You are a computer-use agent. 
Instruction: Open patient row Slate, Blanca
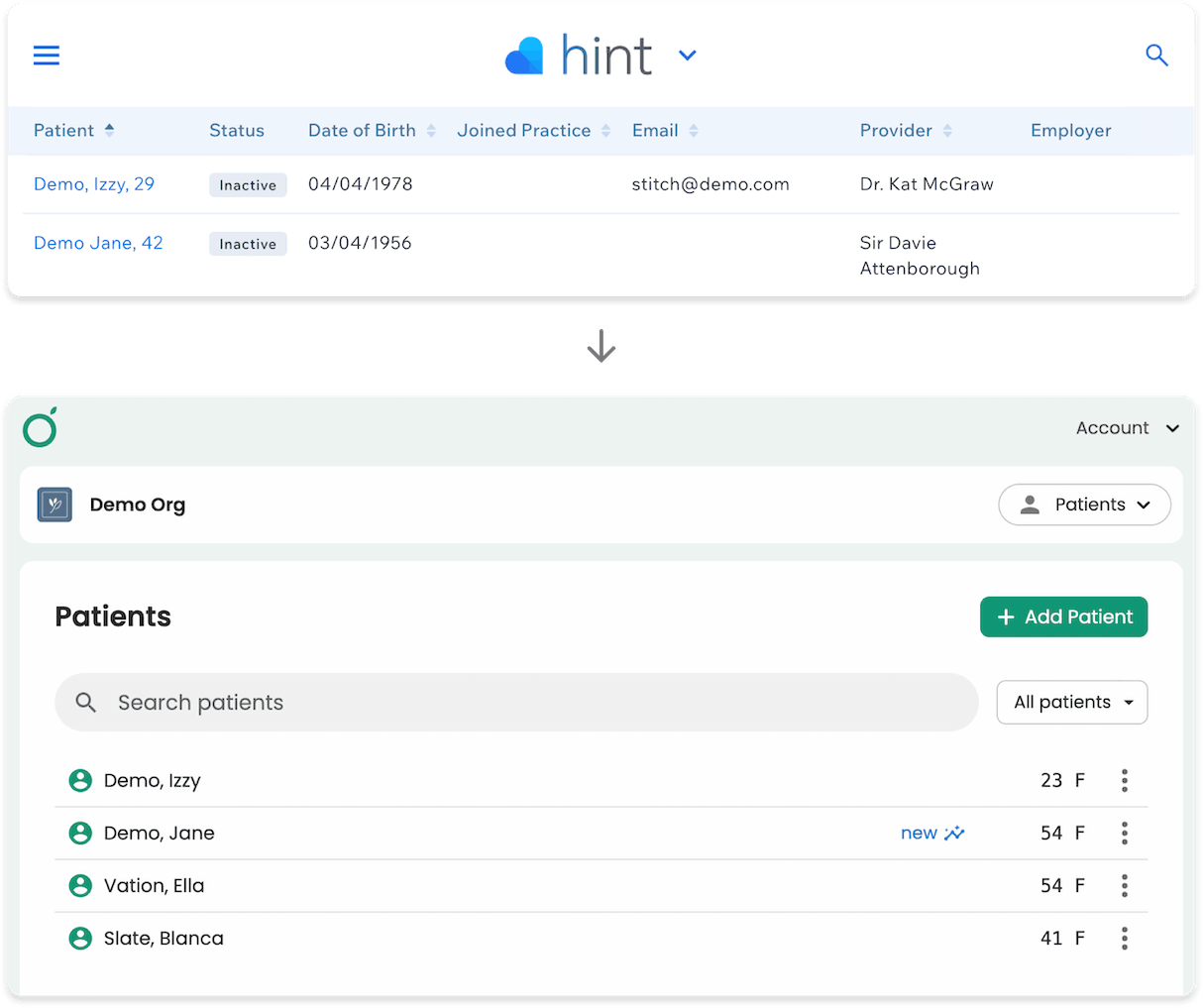click(601, 939)
